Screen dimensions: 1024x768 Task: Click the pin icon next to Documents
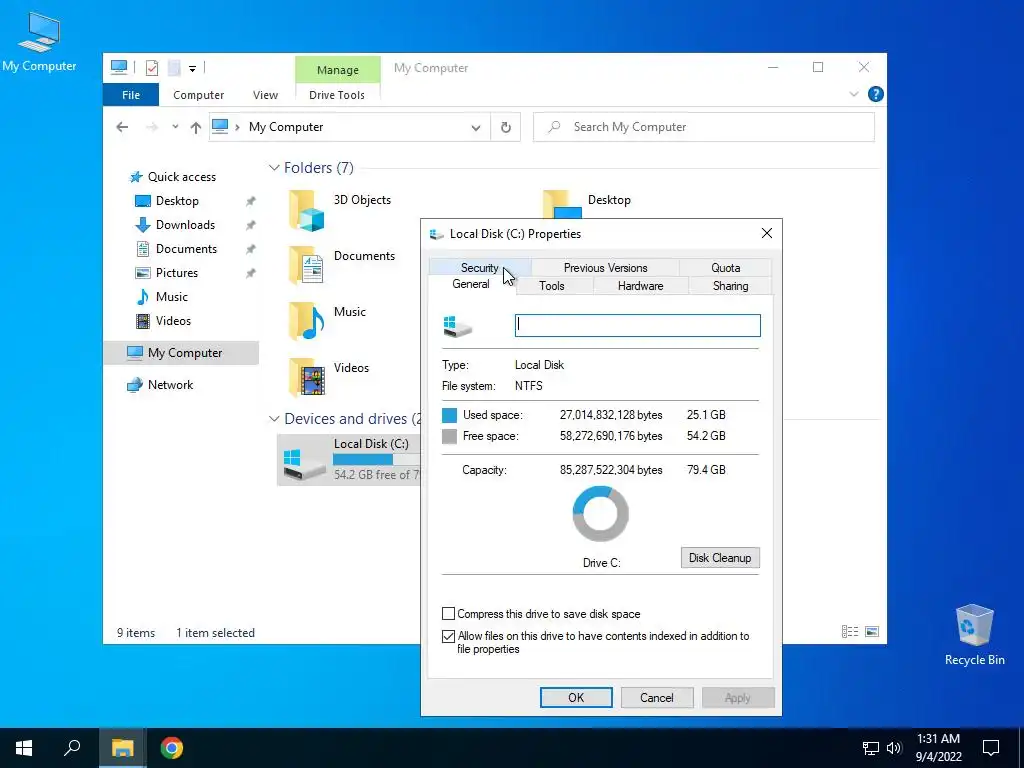[x=250, y=249]
